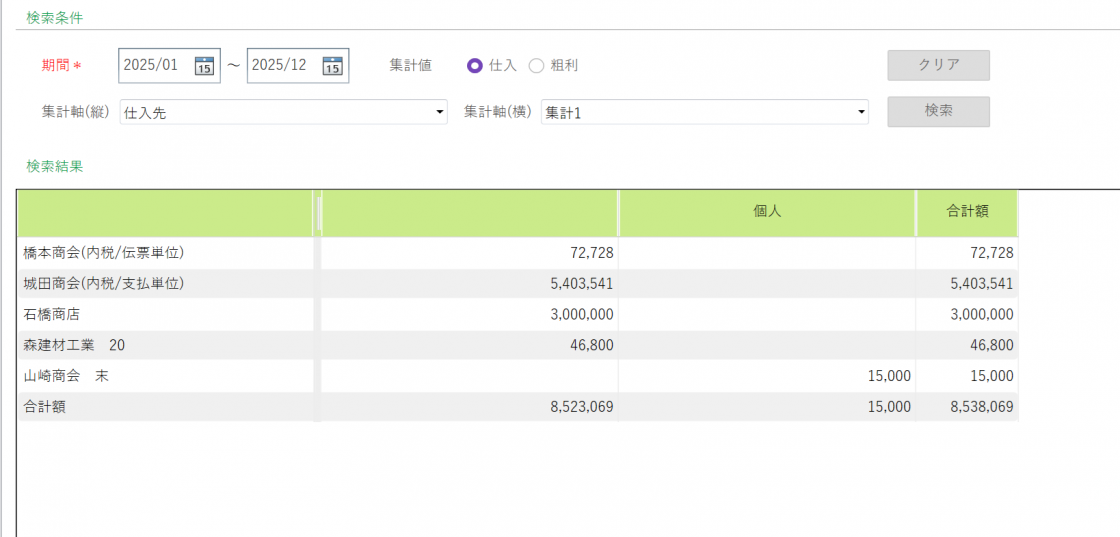
Task: Select the 仕入 radio button
Action: [475, 66]
